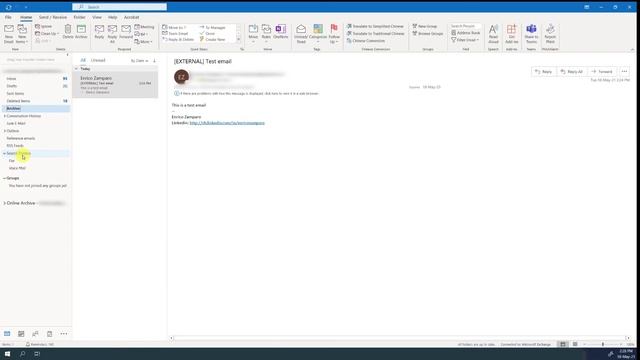The height and width of the screenshot is (360, 640).
Task: Switch to the View ribbon tab
Action: coord(97,17)
